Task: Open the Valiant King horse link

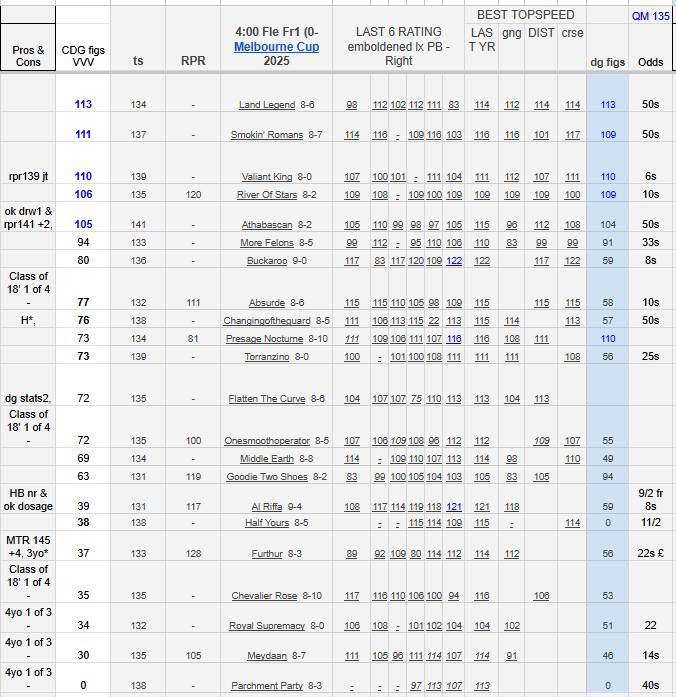Action: 267,176
